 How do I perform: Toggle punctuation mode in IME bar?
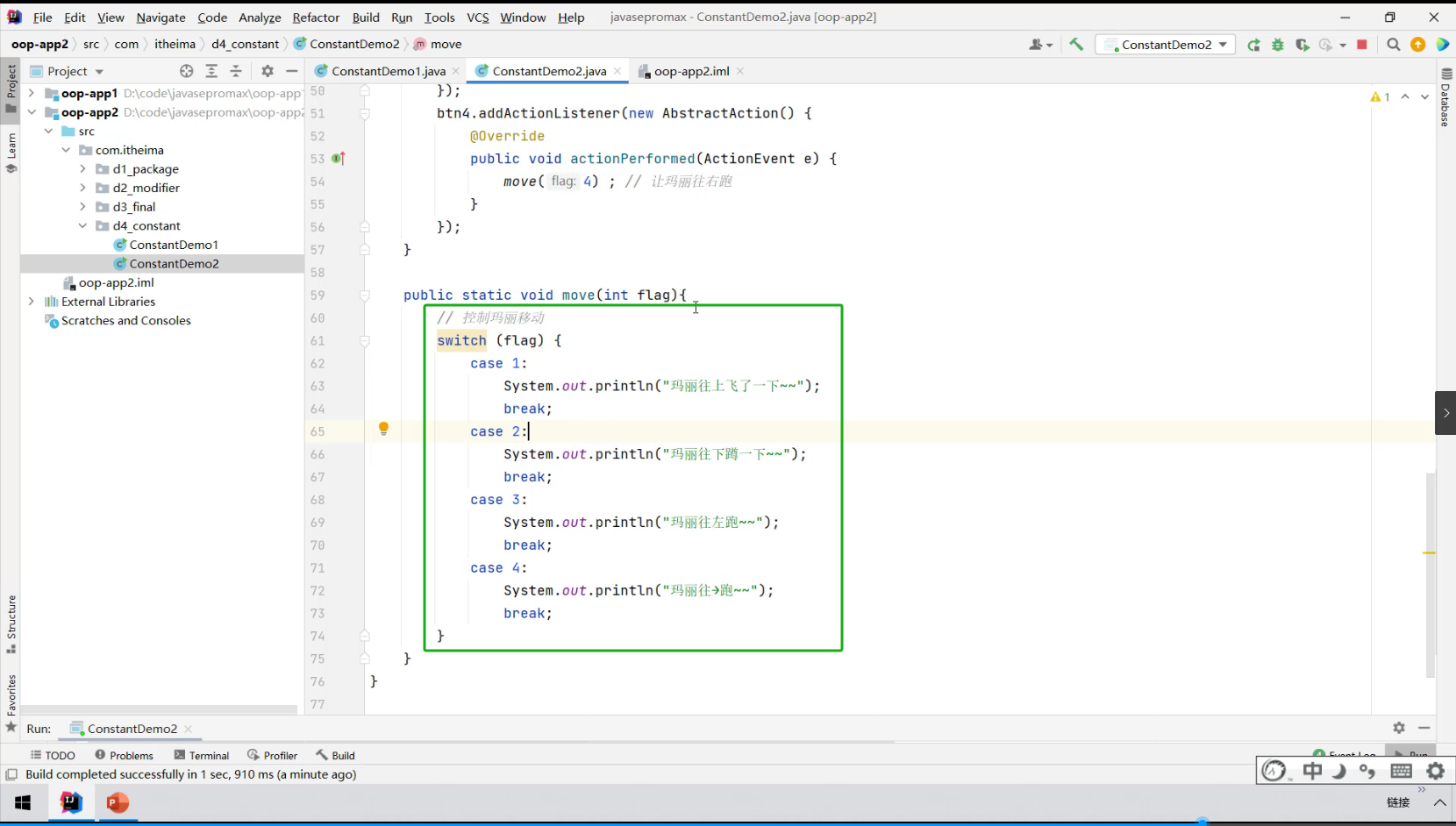click(x=1368, y=771)
